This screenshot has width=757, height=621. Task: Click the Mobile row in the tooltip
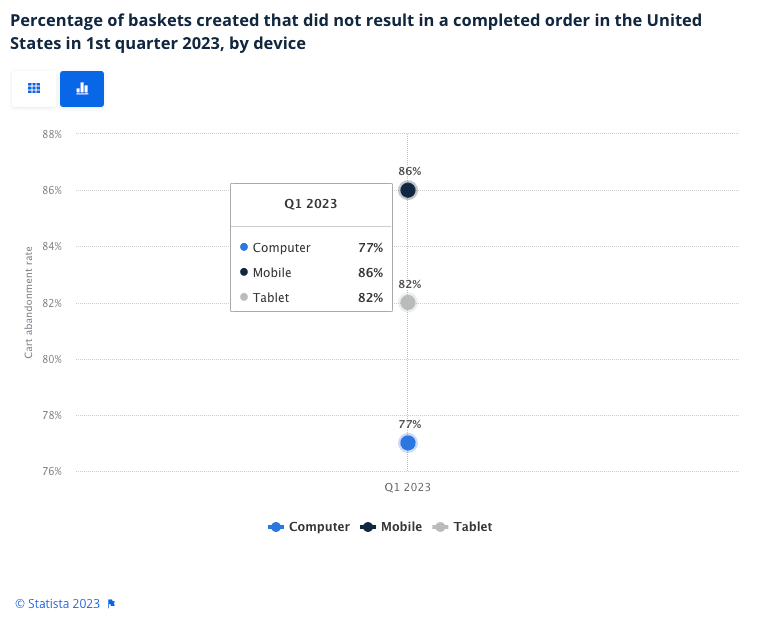pyautogui.click(x=311, y=273)
